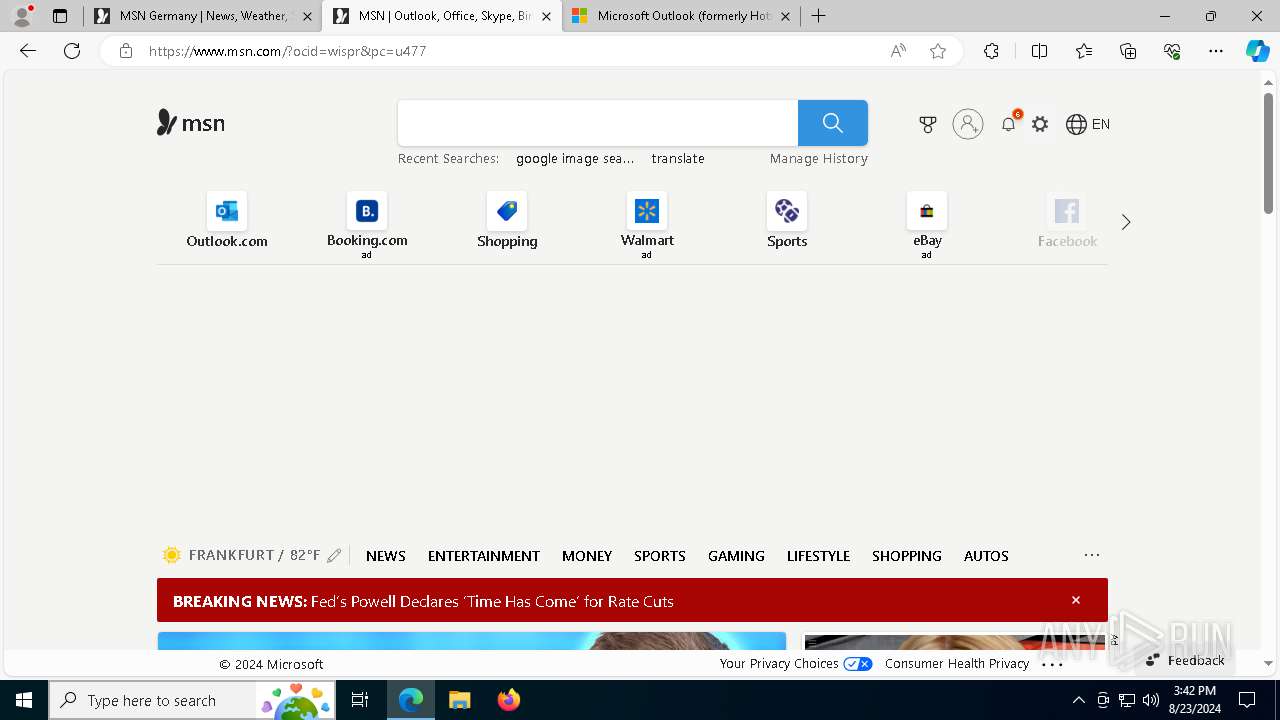The image size is (1280, 720).
Task: Open the Walmart shortcut tile
Action: pos(647,225)
